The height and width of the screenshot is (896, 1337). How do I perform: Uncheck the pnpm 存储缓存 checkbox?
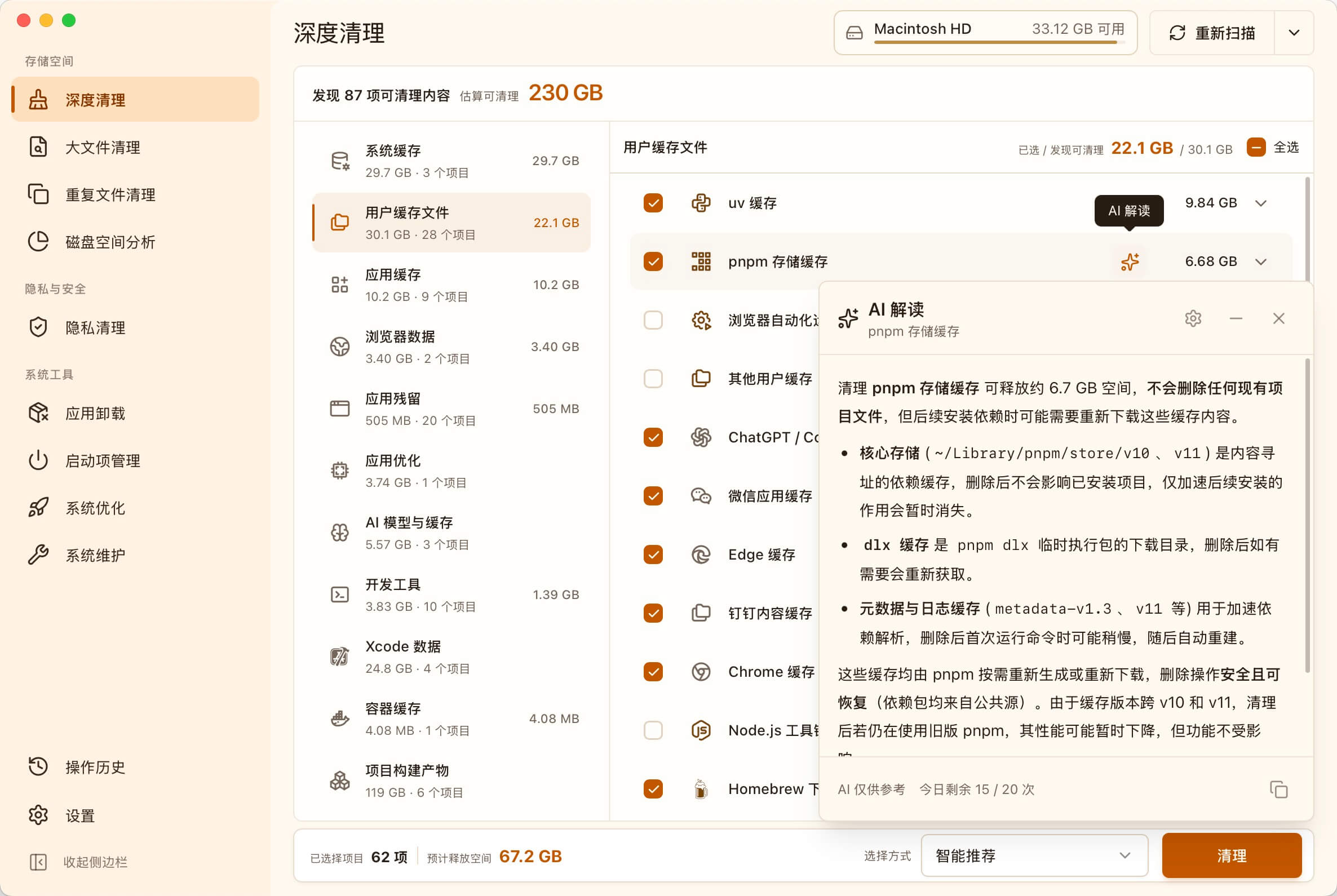pos(653,261)
